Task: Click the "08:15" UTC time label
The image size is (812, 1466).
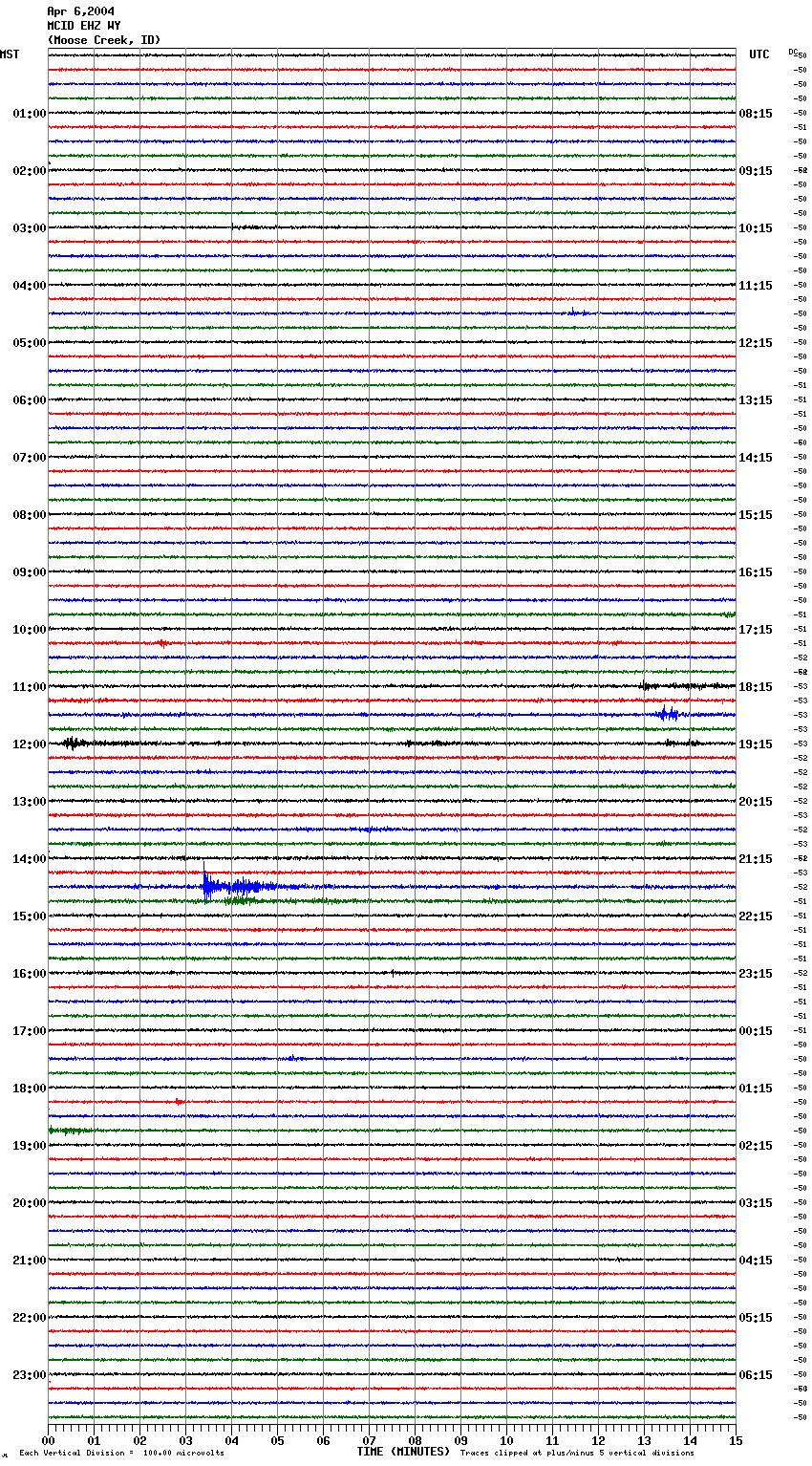Action: [756, 114]
